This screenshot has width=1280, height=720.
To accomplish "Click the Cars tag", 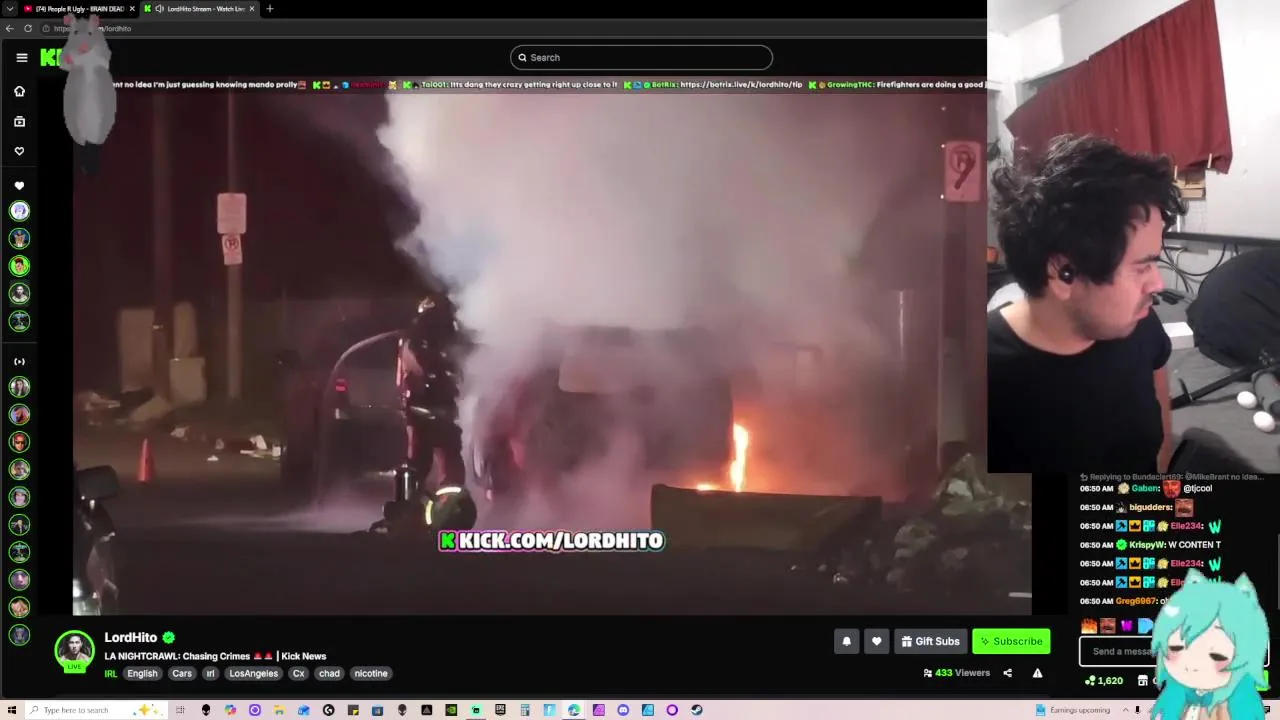I will tap(182, 673).
